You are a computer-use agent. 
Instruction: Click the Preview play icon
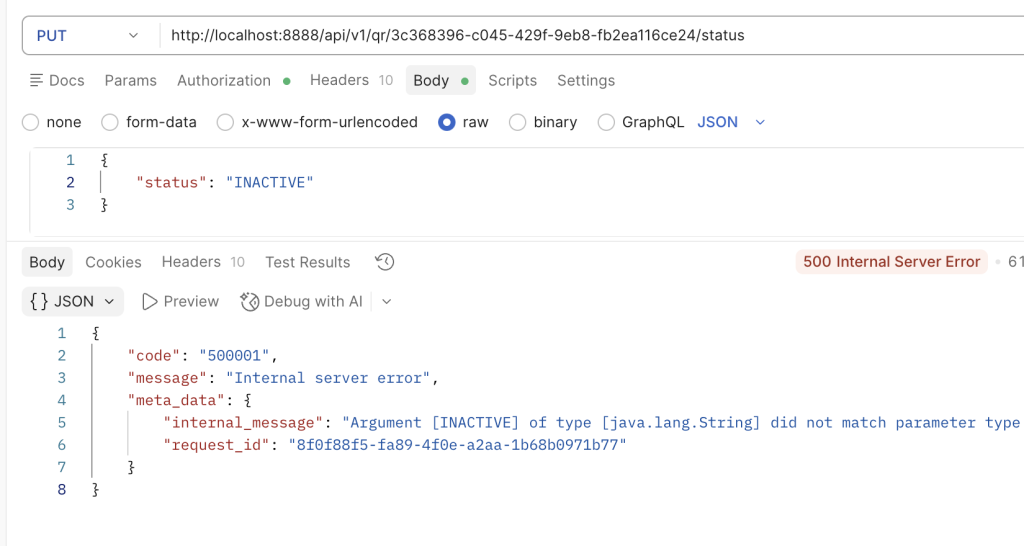click(150, 301)
